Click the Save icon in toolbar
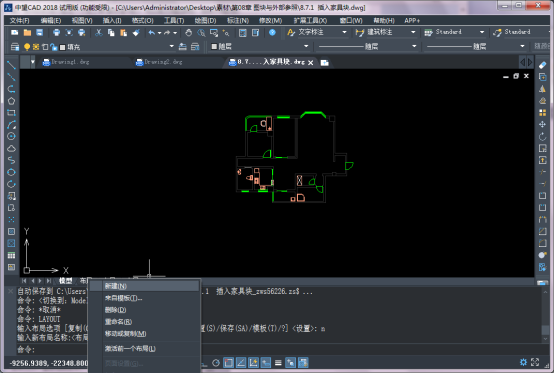The height and width of the screenshot is (374, 554). point(40,33)
